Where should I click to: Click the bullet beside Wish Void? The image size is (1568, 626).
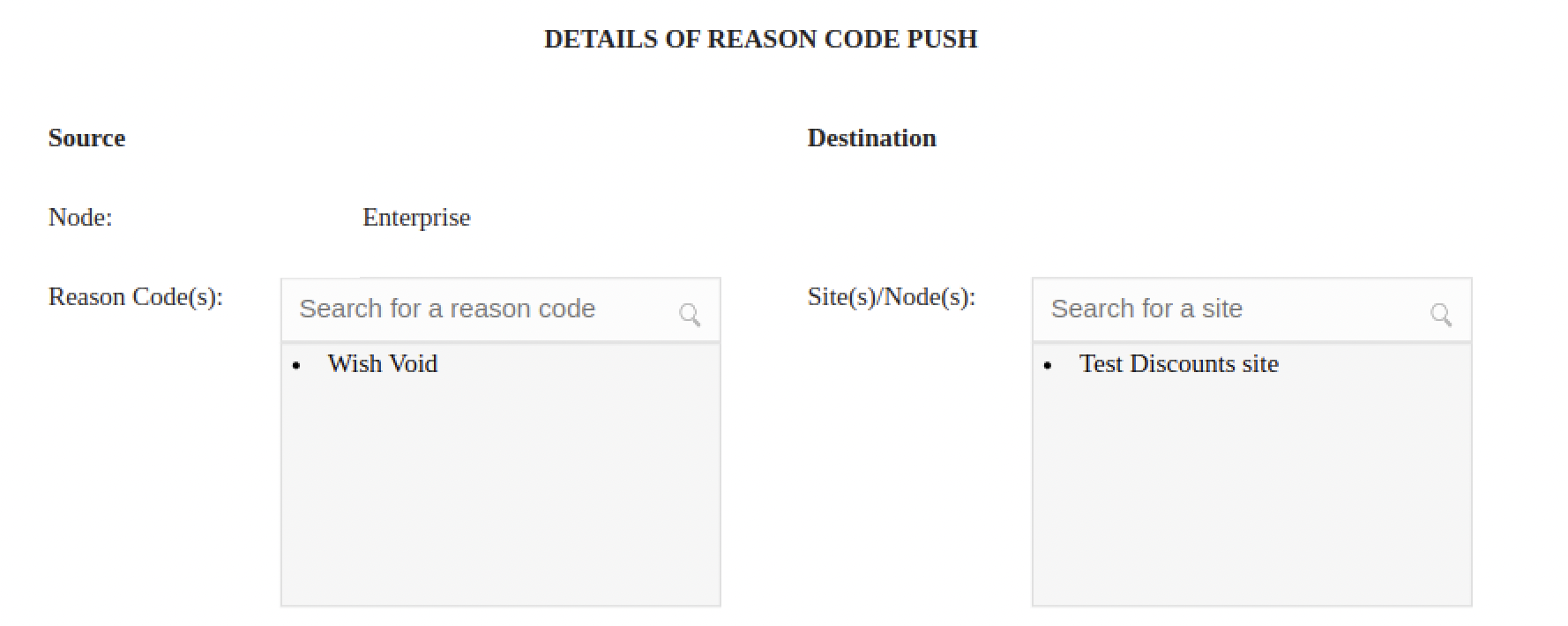pyautogui.click(x=297, y=366)
